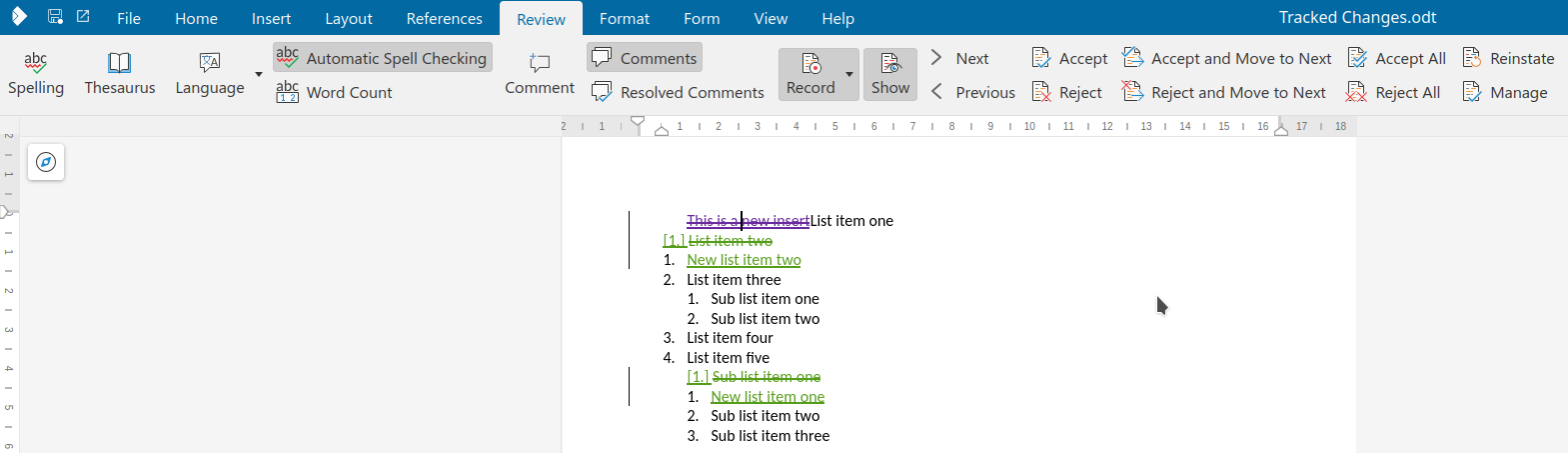Click Reject and Move to Next
1568x453 pixels.
click(1224, 92)
